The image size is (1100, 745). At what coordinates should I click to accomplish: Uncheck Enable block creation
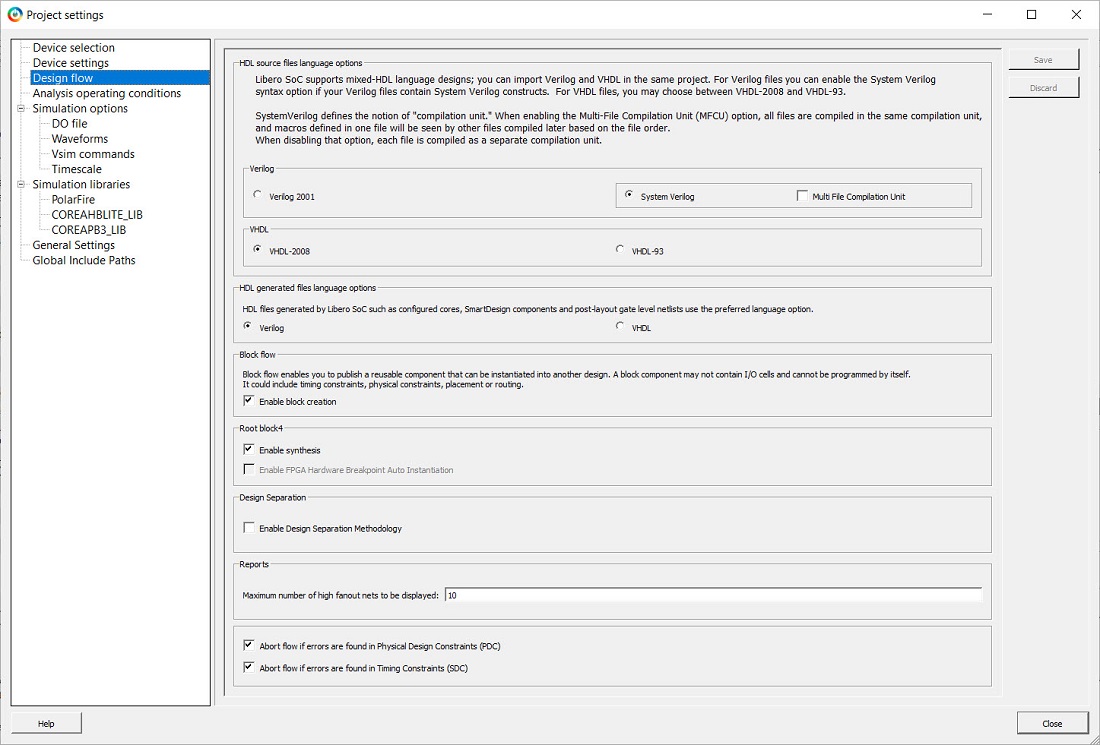click(249, 401)
